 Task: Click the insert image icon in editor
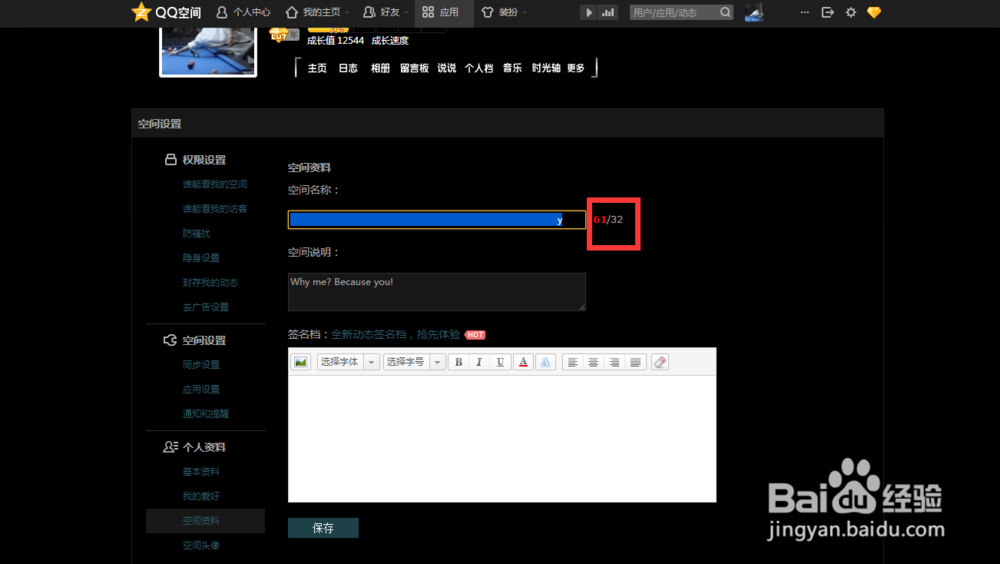click(x=300, y=362)
